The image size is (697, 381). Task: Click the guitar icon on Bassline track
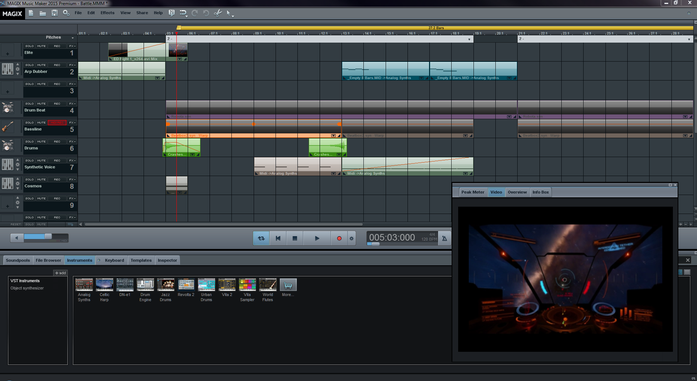7,127
